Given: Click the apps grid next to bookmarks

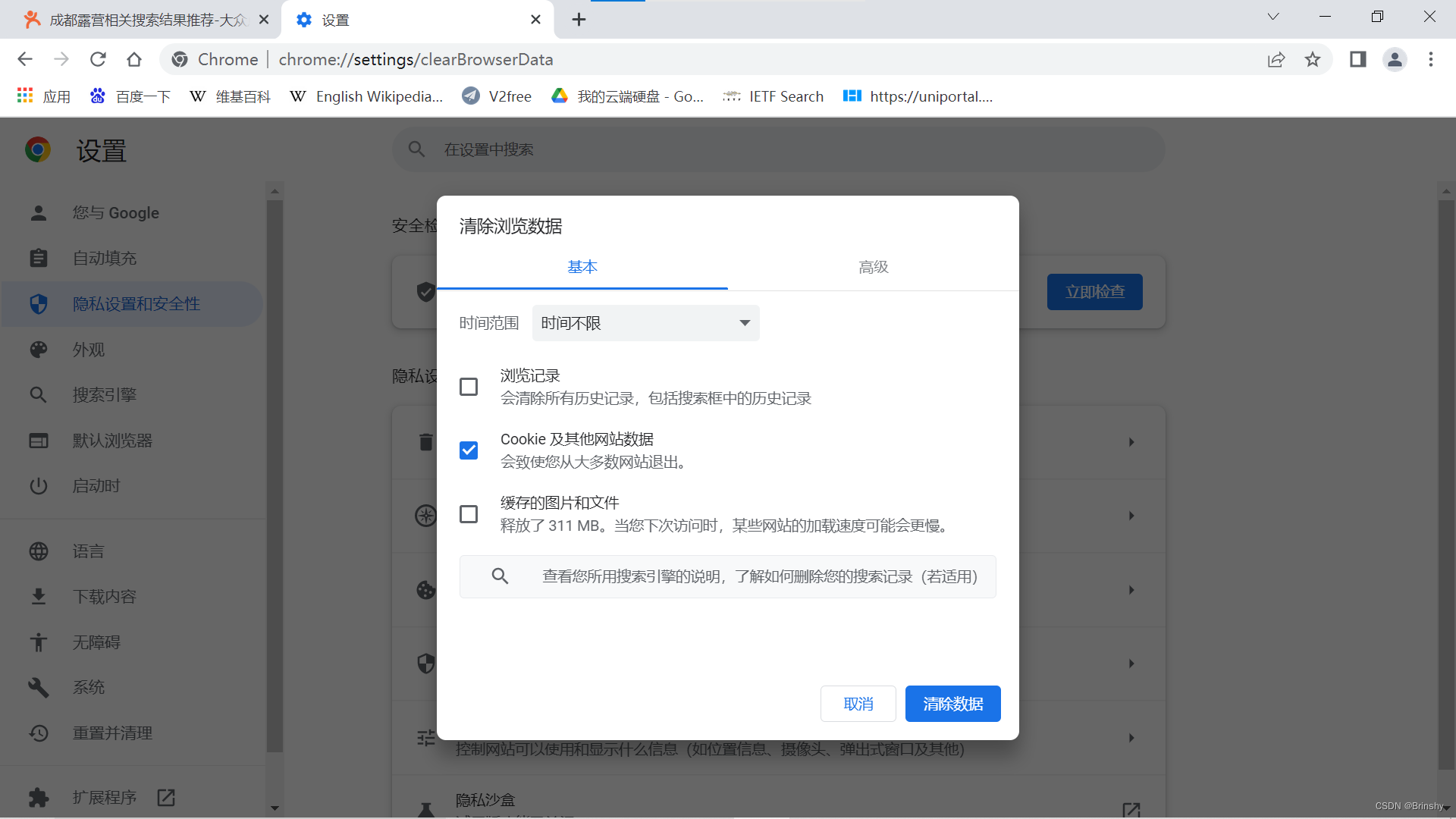Looking at the screenshot, I should 25,96.
